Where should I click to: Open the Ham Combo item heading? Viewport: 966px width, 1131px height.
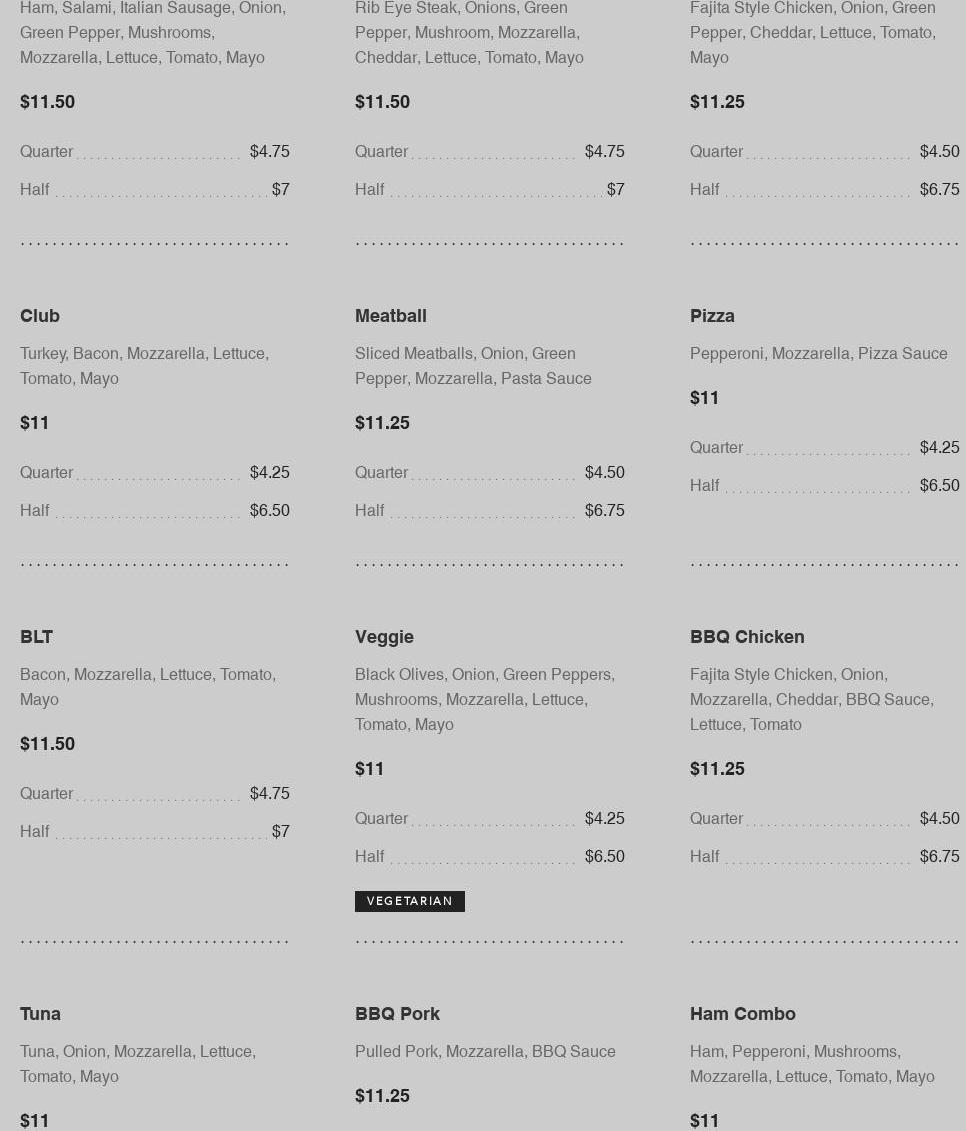coord(743,1014)
